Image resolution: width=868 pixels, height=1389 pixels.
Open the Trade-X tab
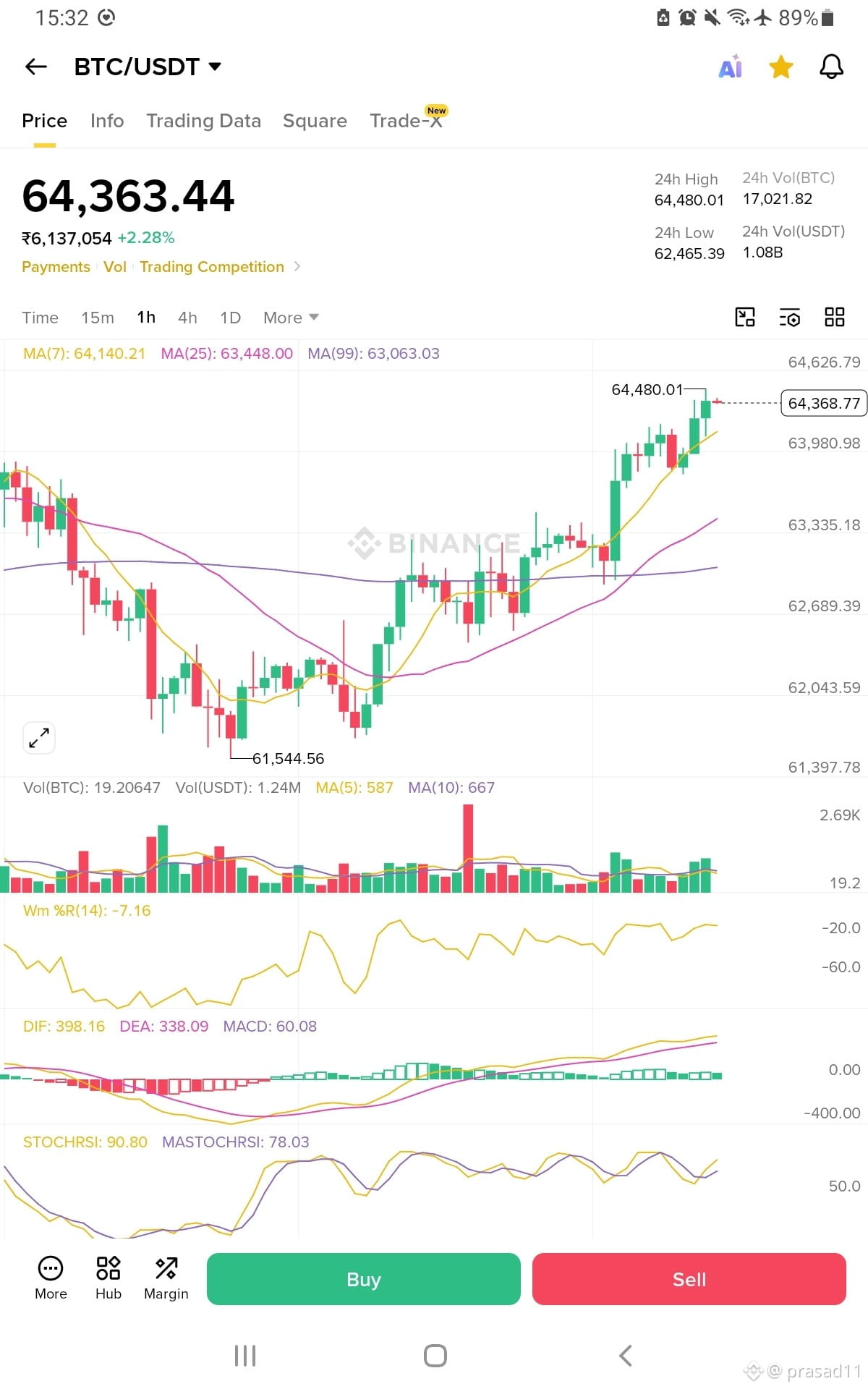coord(407,120)
